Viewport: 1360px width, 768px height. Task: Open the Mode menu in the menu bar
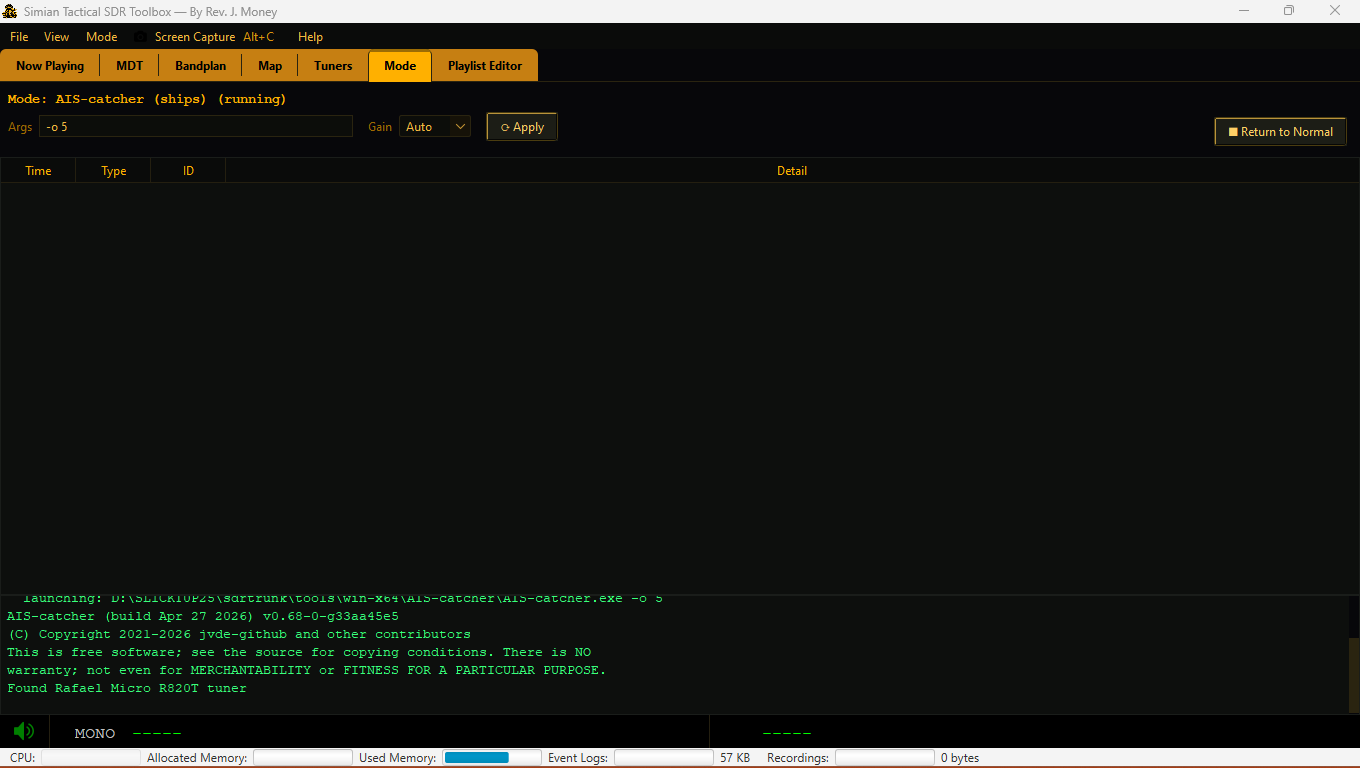coord(102,37)
